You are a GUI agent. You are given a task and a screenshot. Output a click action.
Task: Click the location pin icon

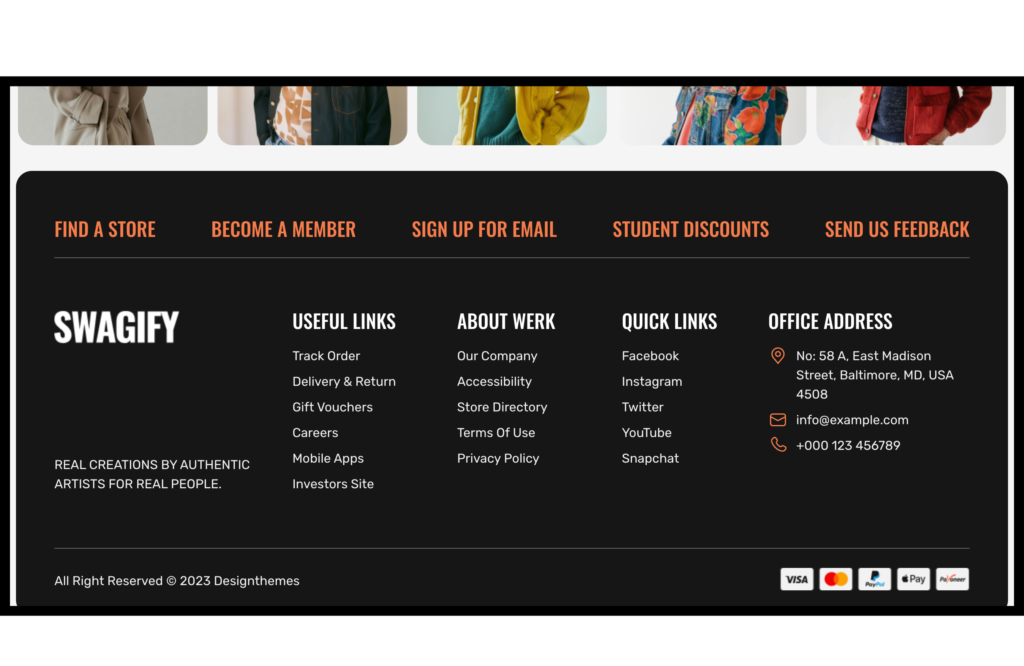click(778, 356)
